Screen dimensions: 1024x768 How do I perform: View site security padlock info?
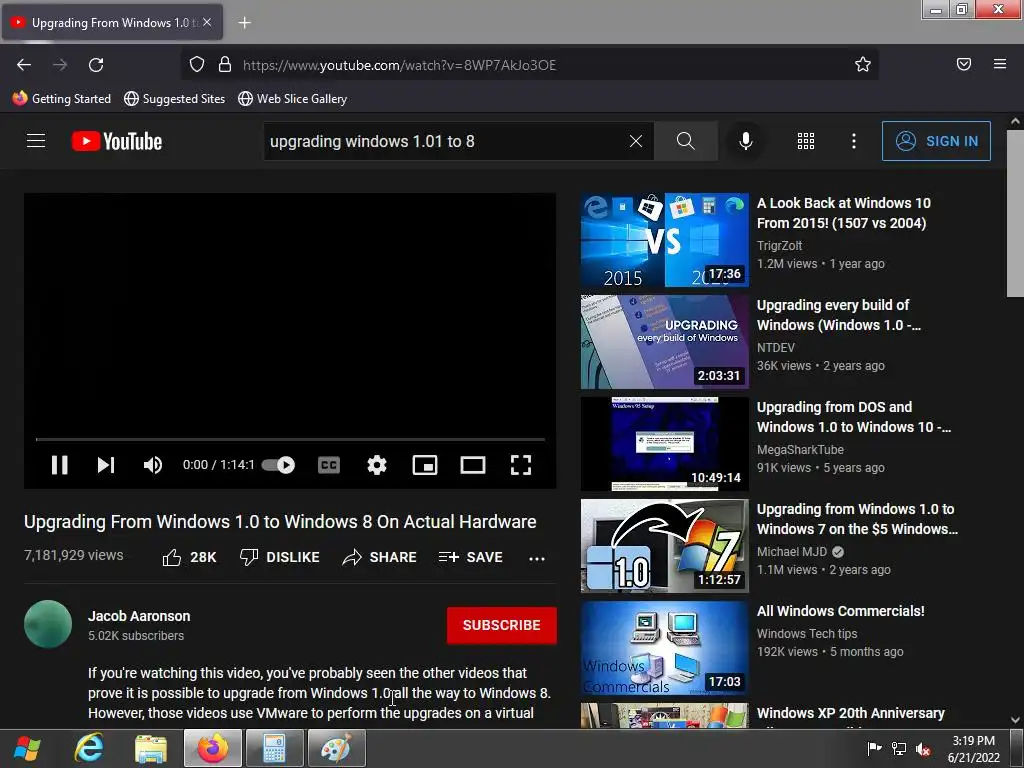[x=225, y=64]
